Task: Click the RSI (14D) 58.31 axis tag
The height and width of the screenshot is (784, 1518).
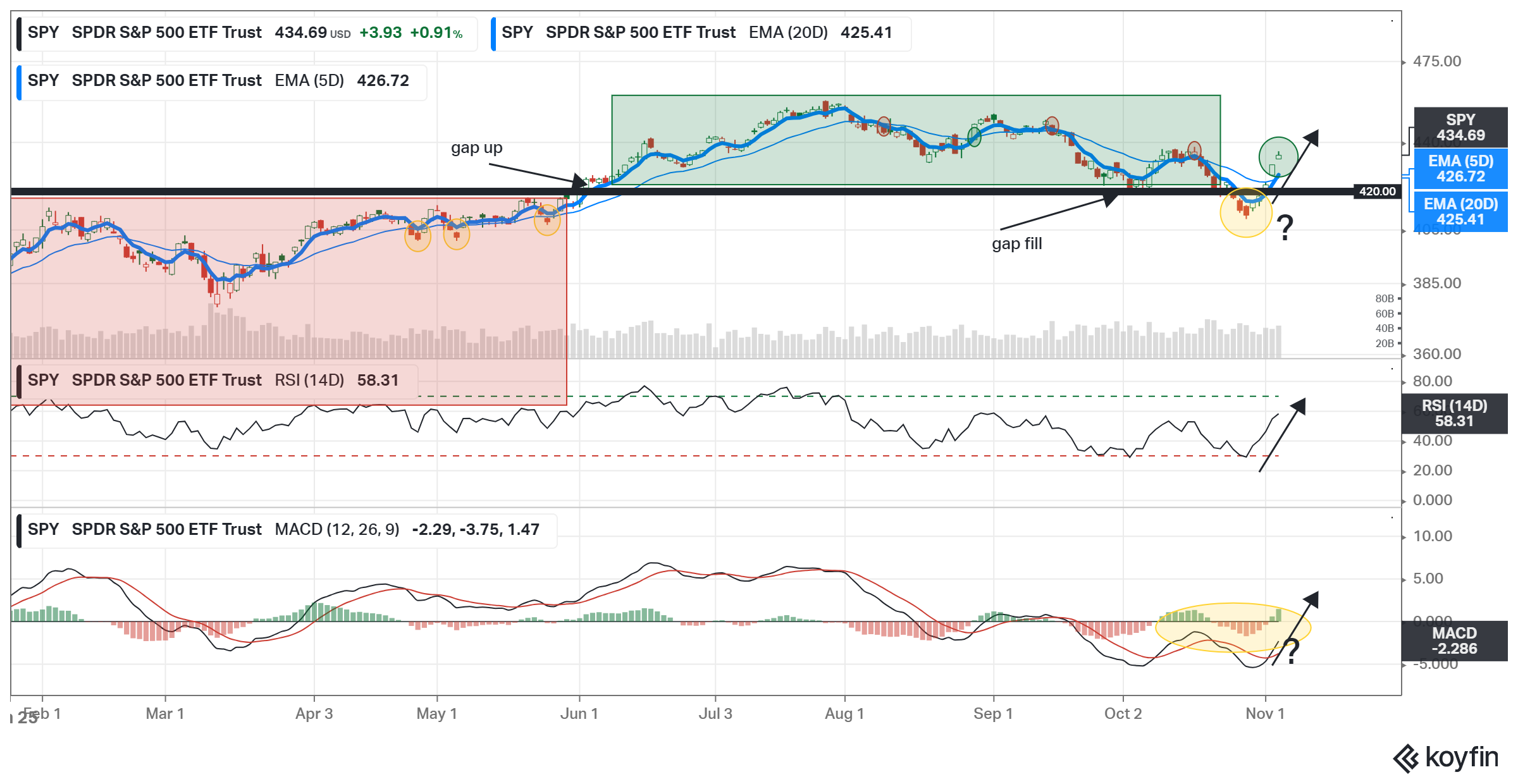Action: pos(1454,413)
